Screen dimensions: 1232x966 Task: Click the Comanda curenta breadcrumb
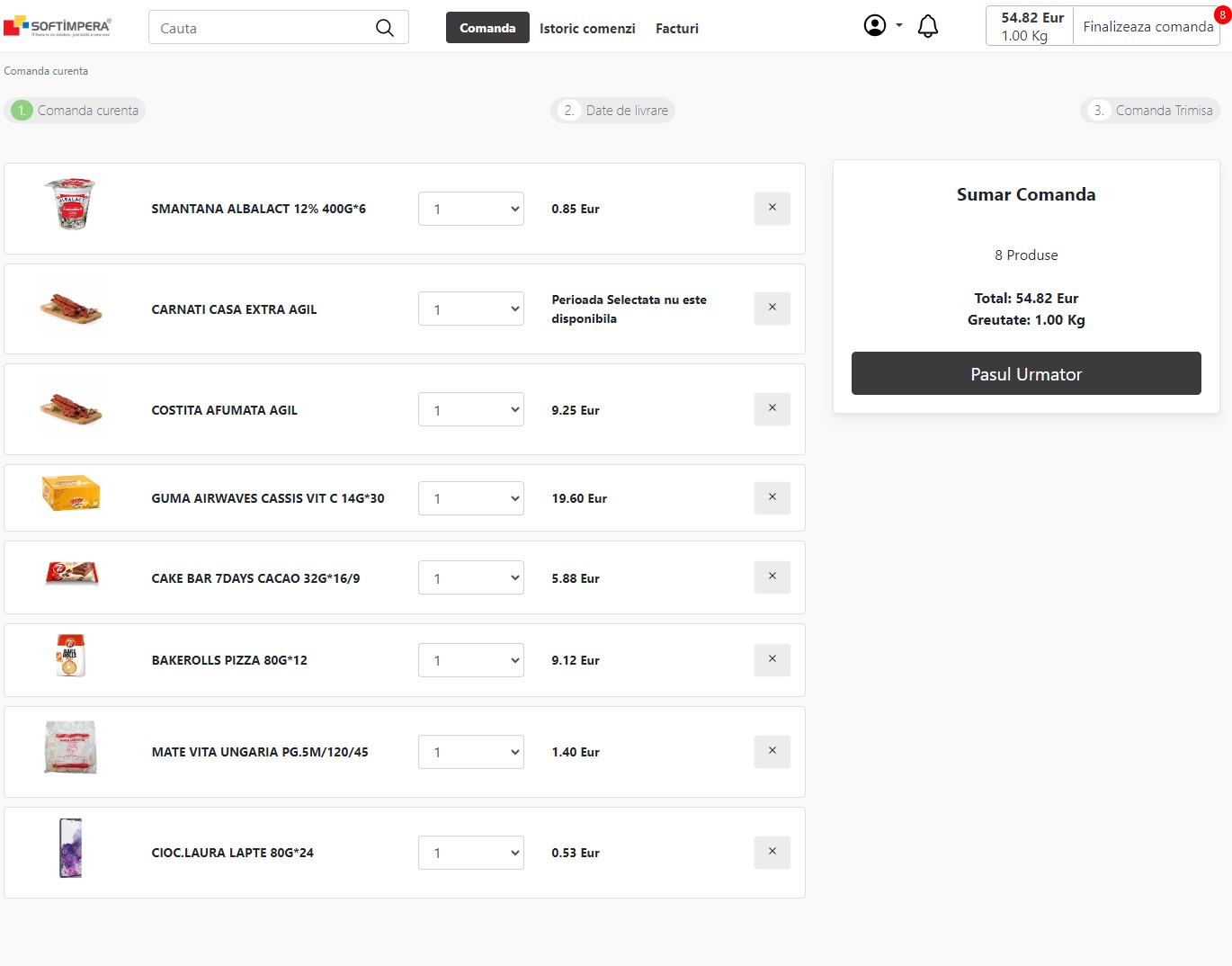click(46, 71)
